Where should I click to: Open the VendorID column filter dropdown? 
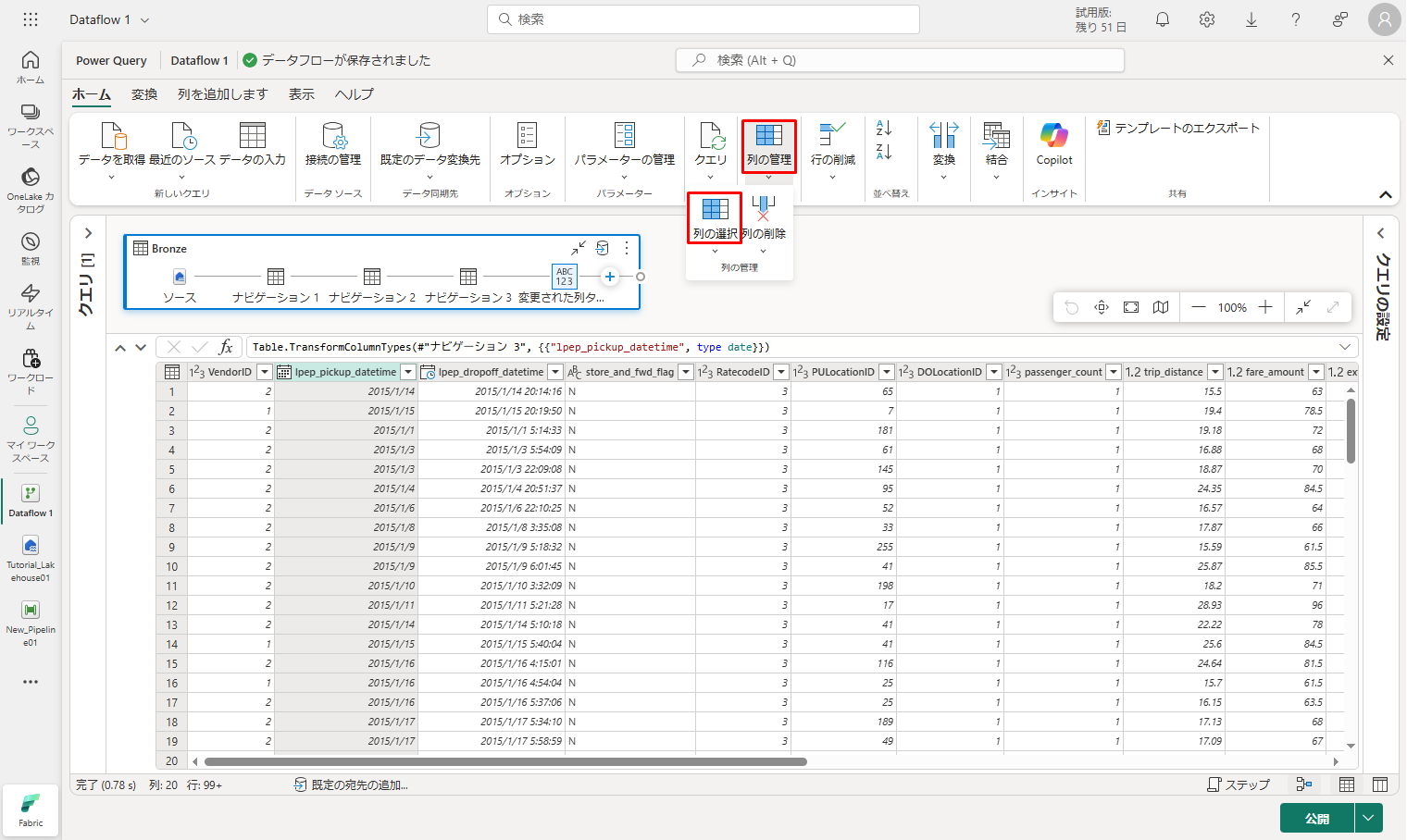coord(265,372)
